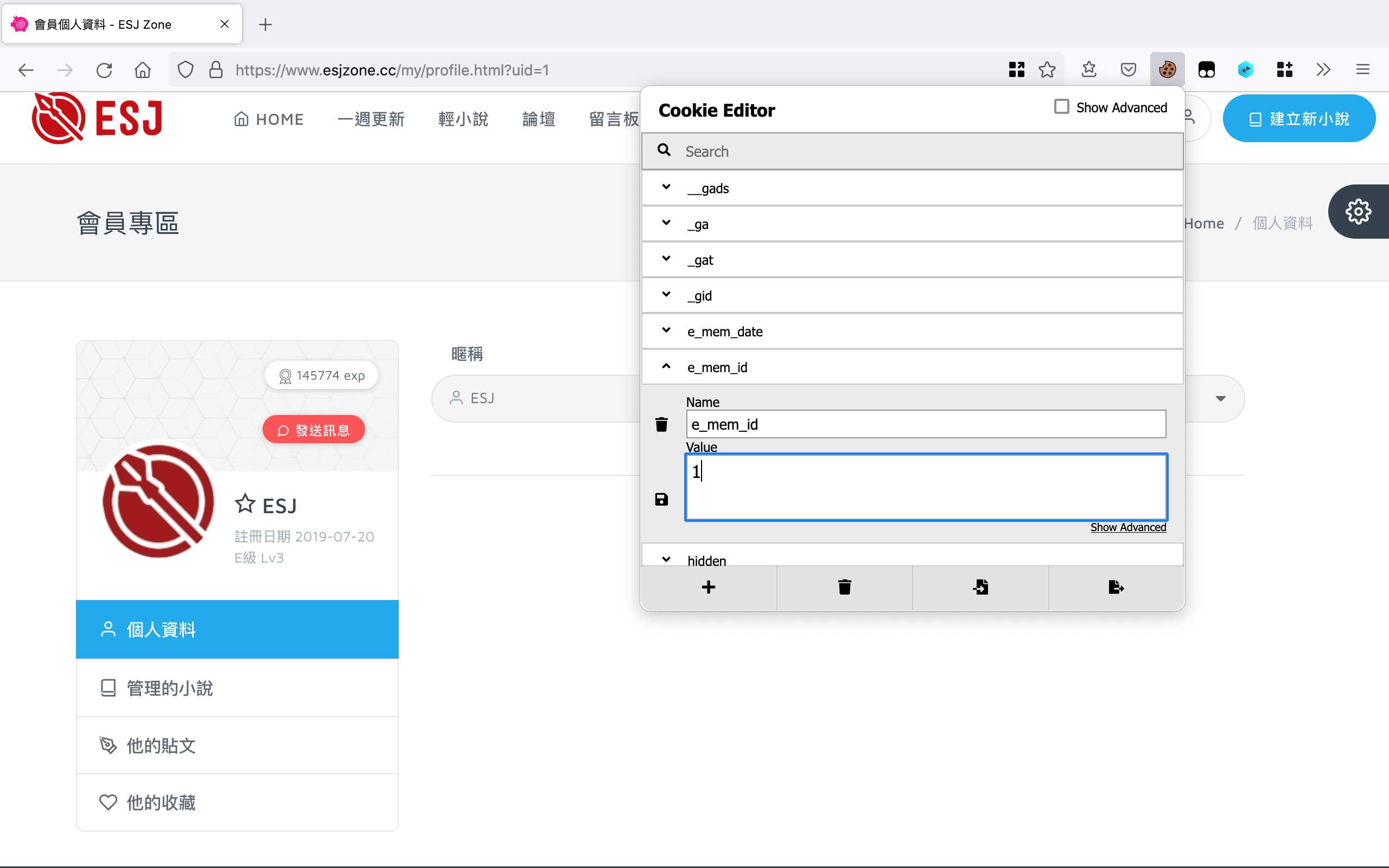
Task: Expand the _ga cookie row
Action: 912,224
